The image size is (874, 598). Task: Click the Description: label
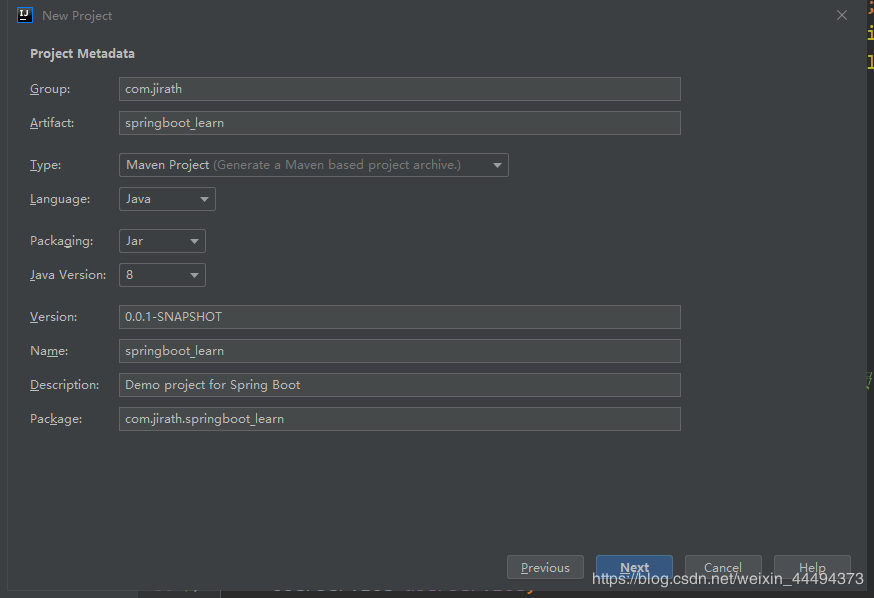[x=65, y=385]
